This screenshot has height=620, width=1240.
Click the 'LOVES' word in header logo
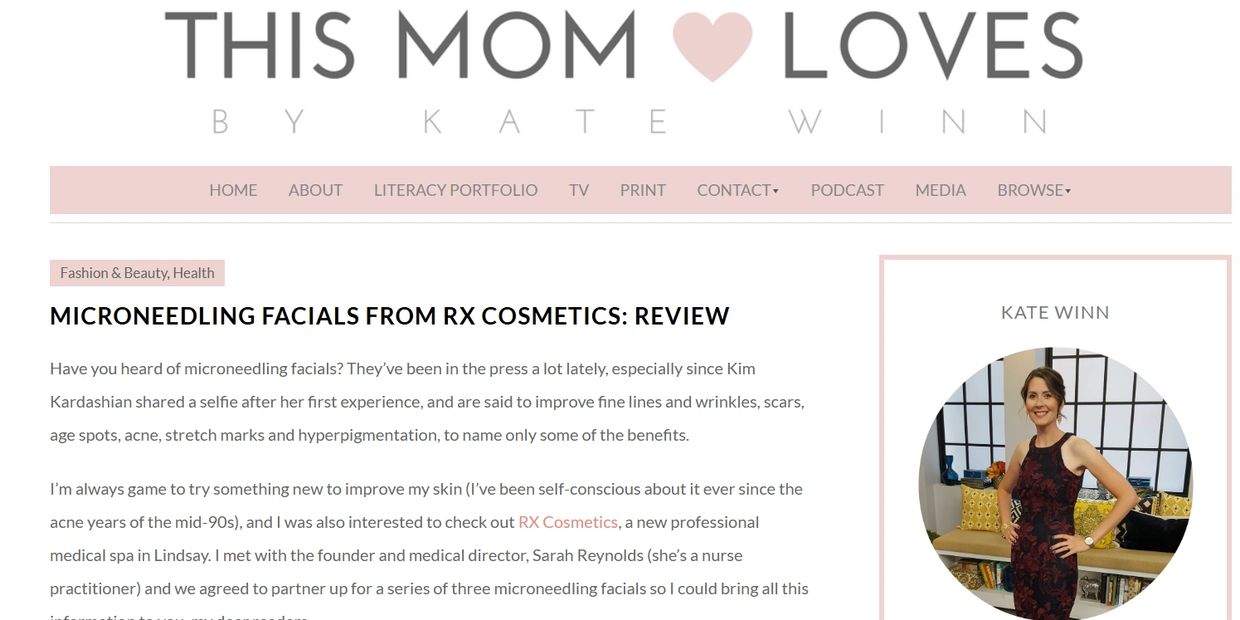932,46
